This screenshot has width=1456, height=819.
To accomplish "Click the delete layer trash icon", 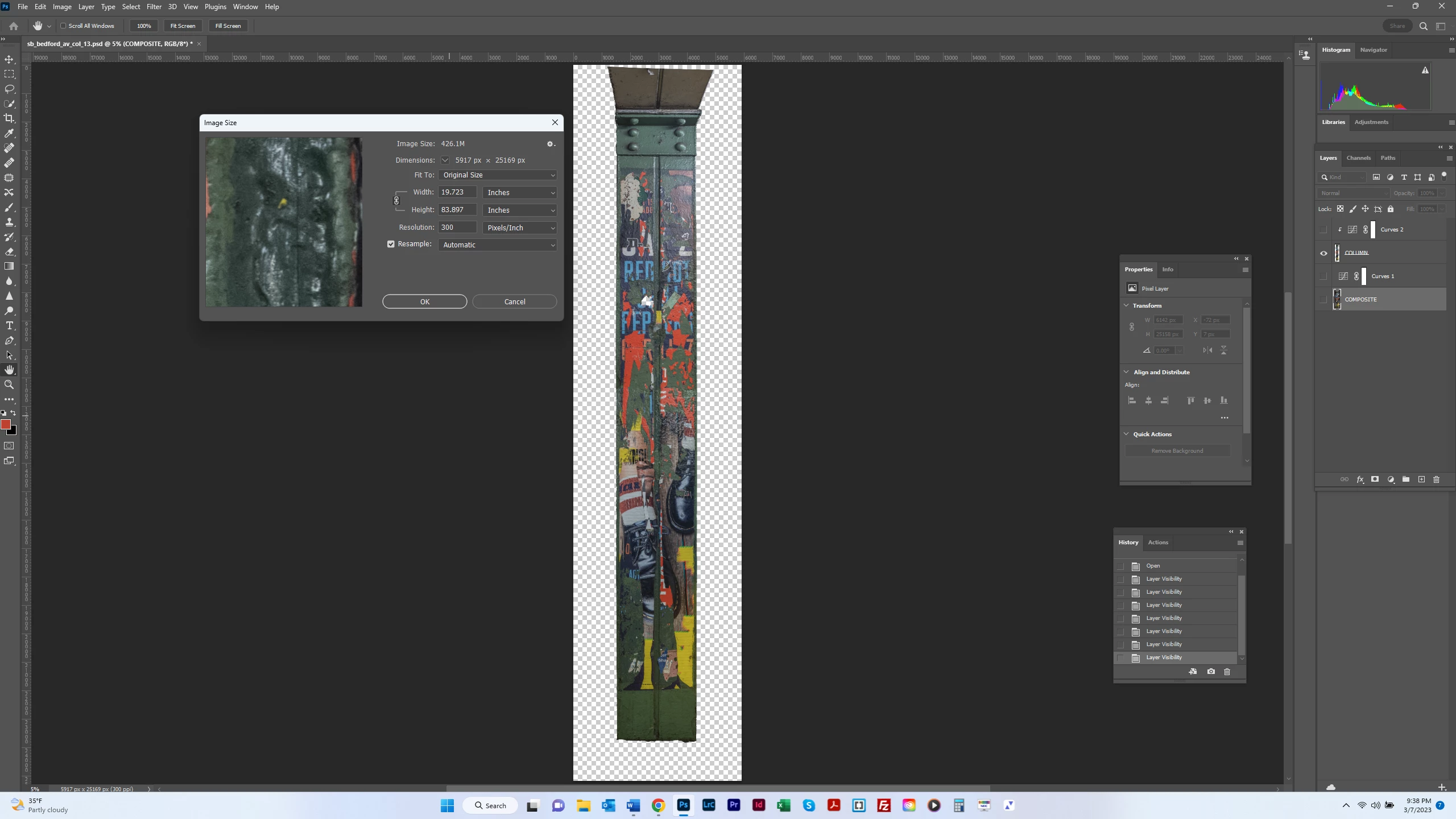I will pos(1436,479).
